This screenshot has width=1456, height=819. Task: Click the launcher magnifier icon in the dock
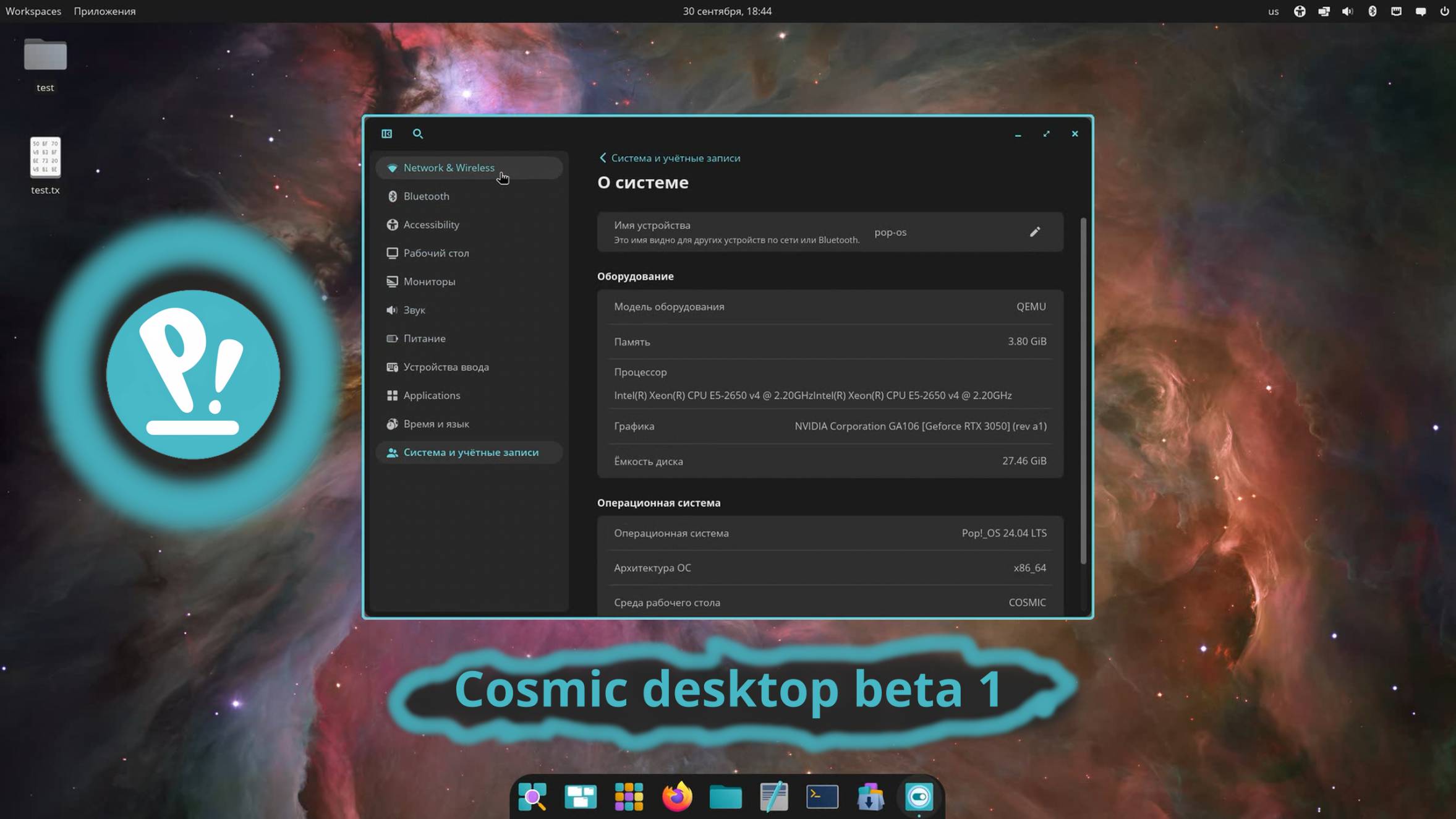click(x=533, y=797)
